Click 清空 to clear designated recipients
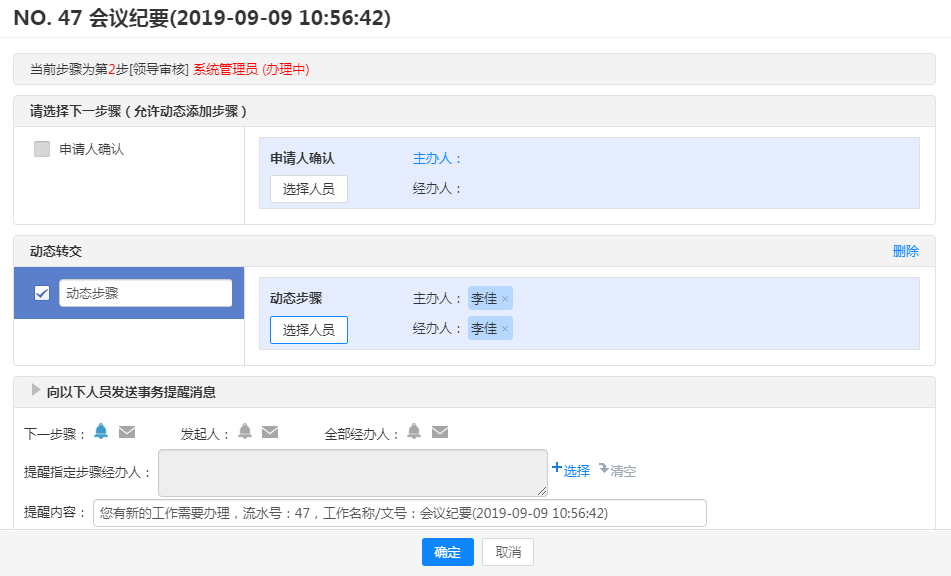Screen dimensions: 951x576 point(618,470)
